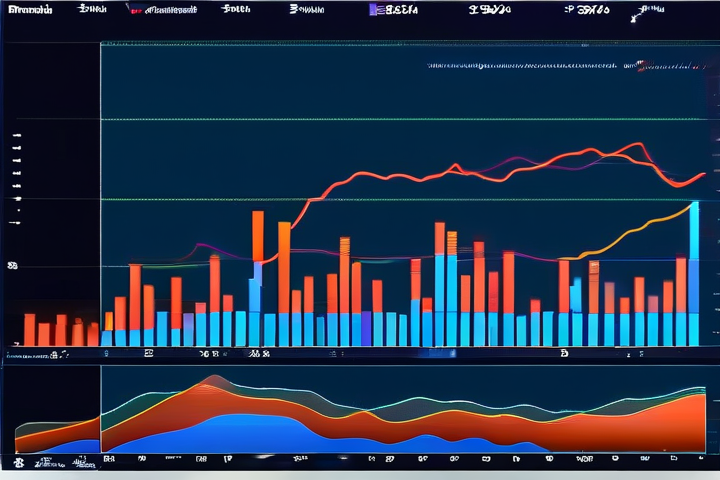The height and width of the screenshot is (480, 720).
Task: Select the tall light-blue bar at far right
Action: pyautogui.click(x=693, y=270)
